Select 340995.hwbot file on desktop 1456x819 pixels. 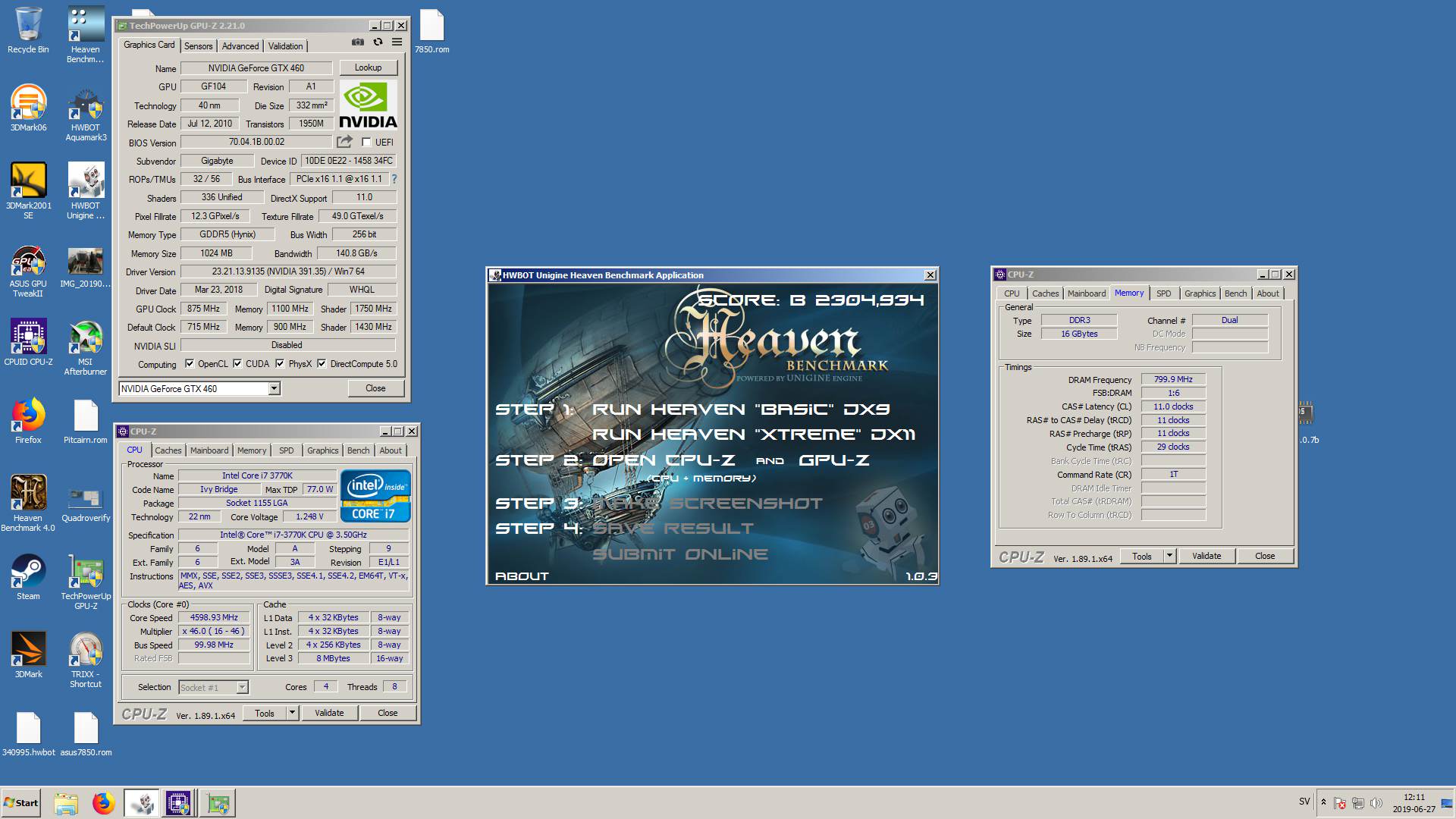[x=28, y=733]
